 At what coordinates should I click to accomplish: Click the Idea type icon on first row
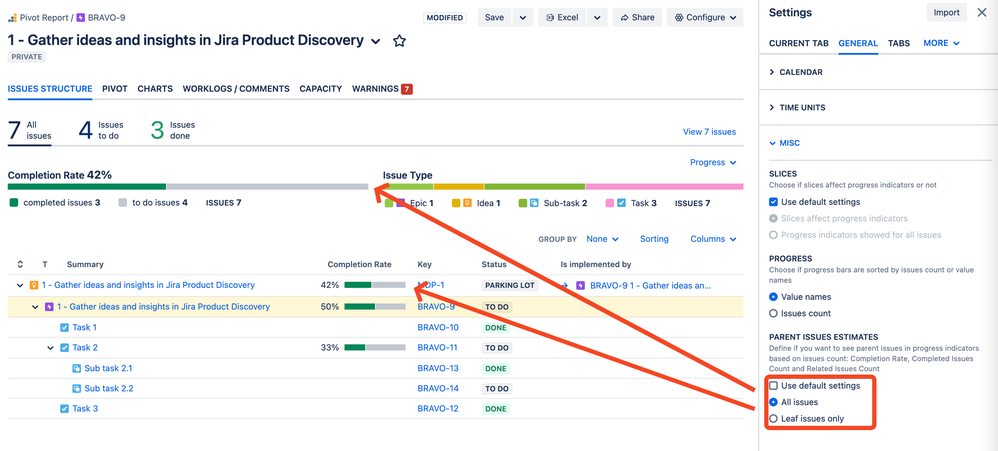(x=34, y=285)
